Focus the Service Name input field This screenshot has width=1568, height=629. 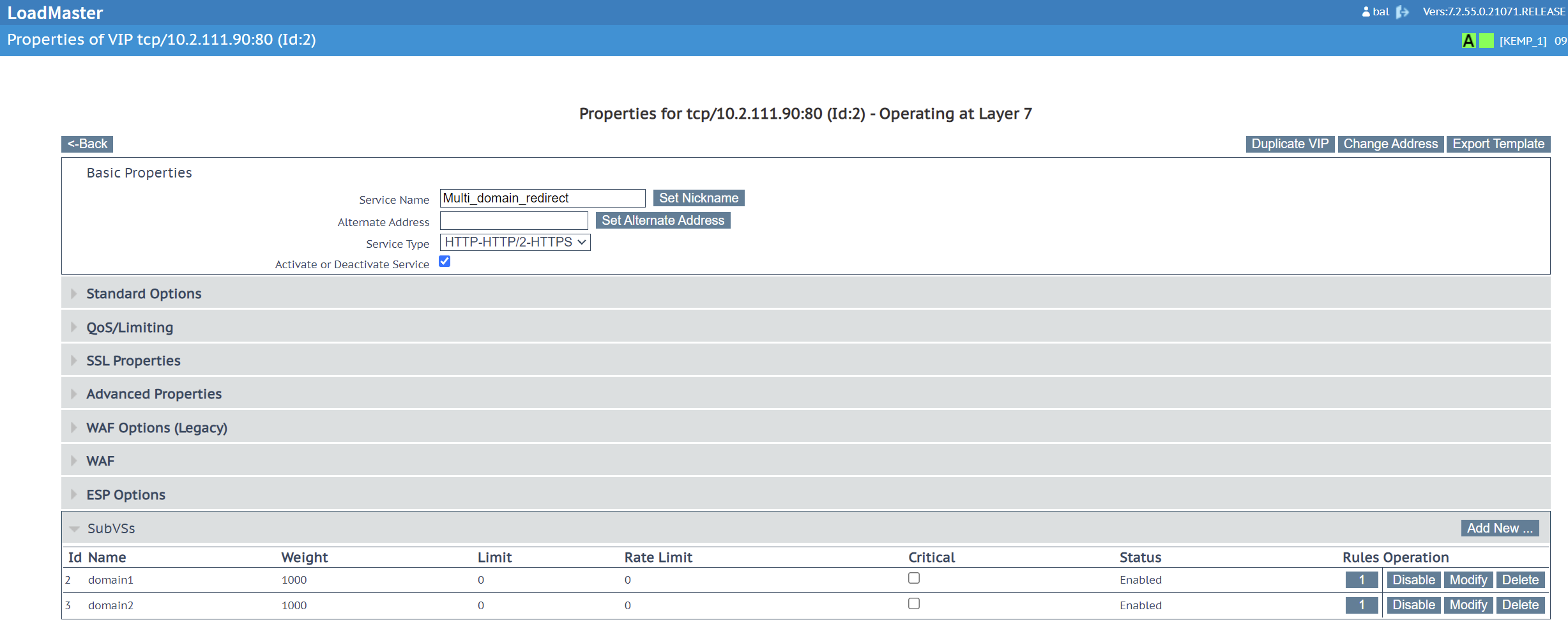(542, 198)
